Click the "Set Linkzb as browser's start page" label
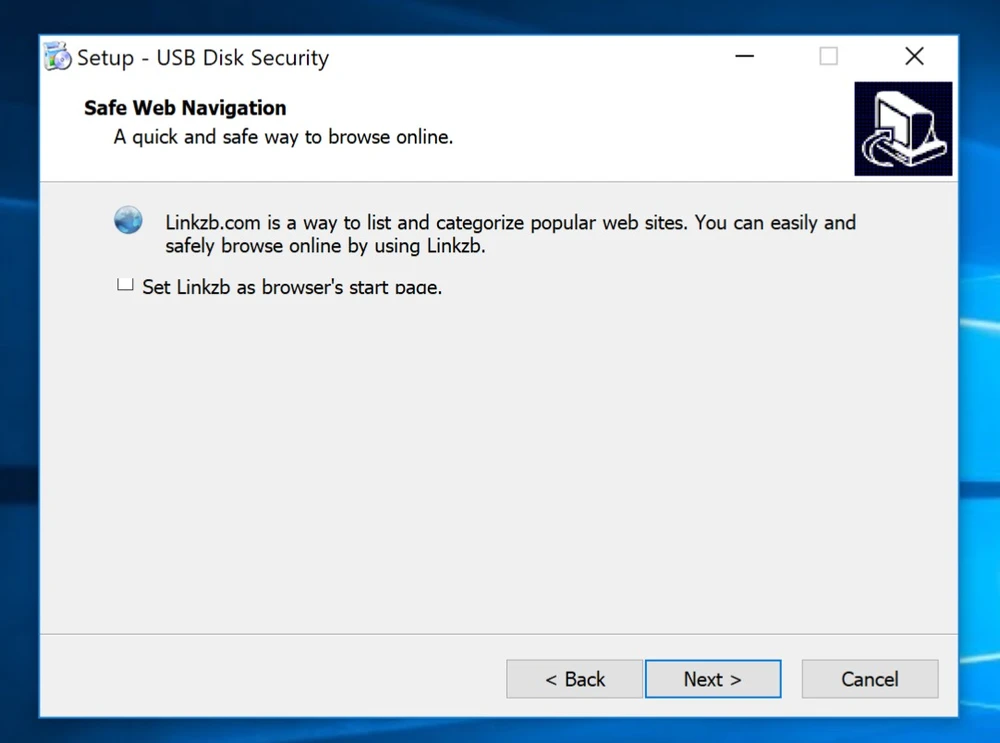The height and width of the screenshot is (743, 1000). tap(292, 288)
